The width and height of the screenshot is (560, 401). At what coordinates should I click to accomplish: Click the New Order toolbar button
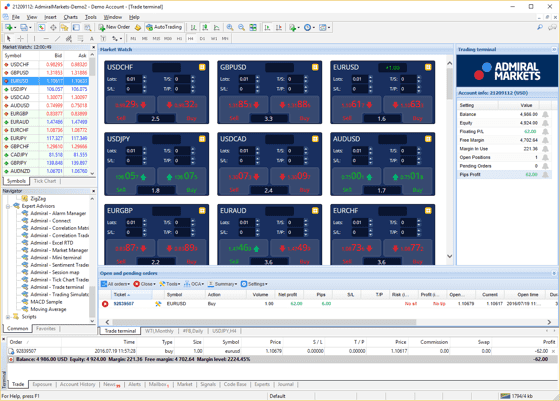(114, 27)
